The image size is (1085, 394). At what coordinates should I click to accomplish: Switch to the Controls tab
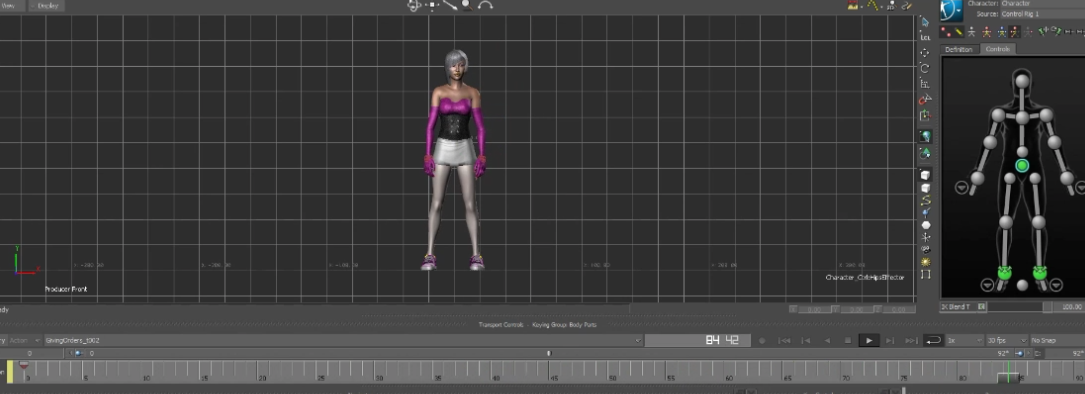(x=998, y=49)
